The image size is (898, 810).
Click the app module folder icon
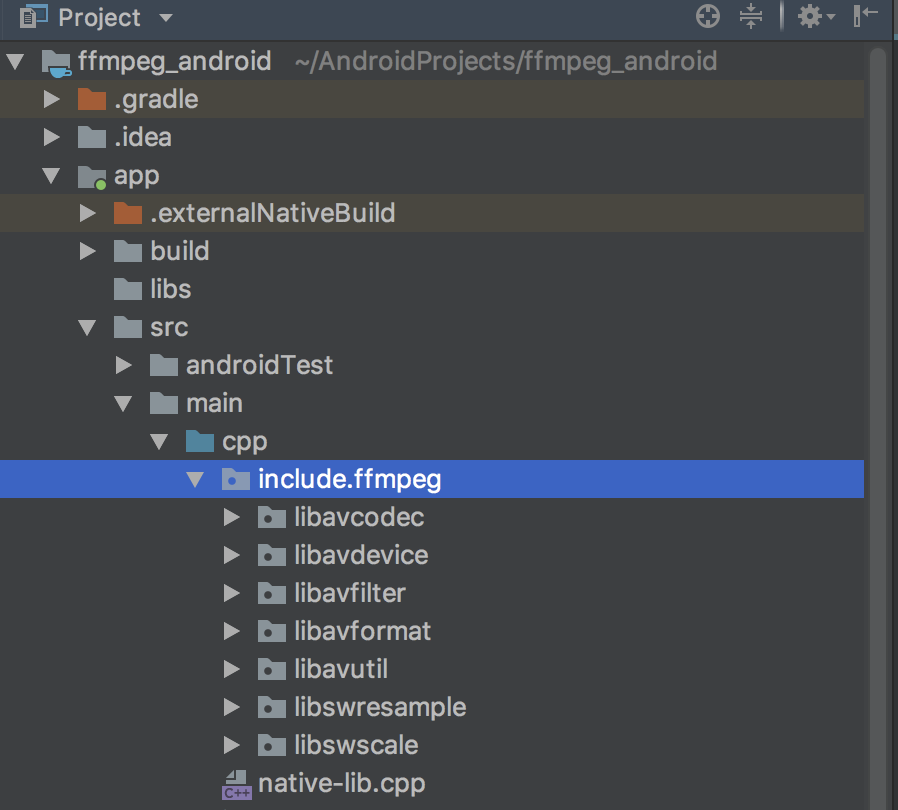pos(92,177)
